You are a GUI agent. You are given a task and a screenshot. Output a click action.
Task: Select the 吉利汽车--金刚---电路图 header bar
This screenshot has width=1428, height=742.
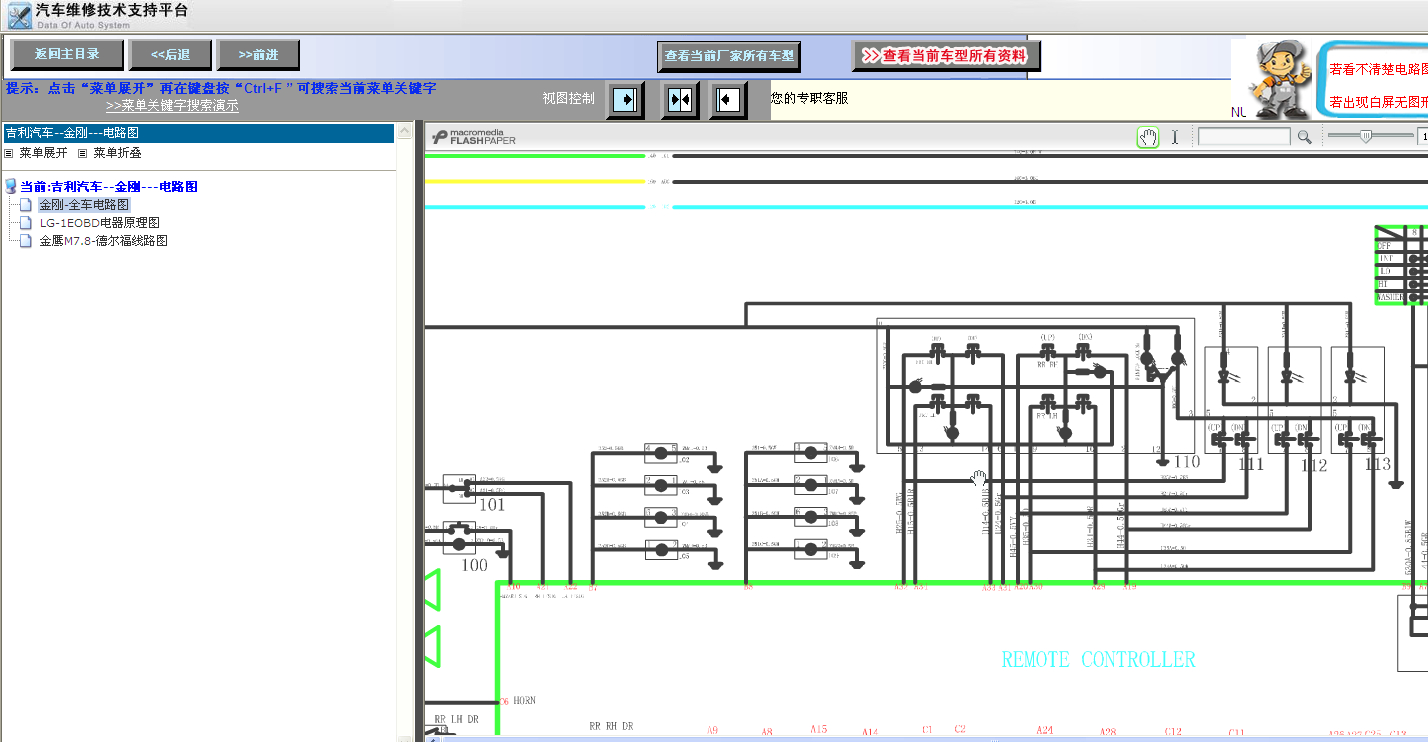point(197,133)
